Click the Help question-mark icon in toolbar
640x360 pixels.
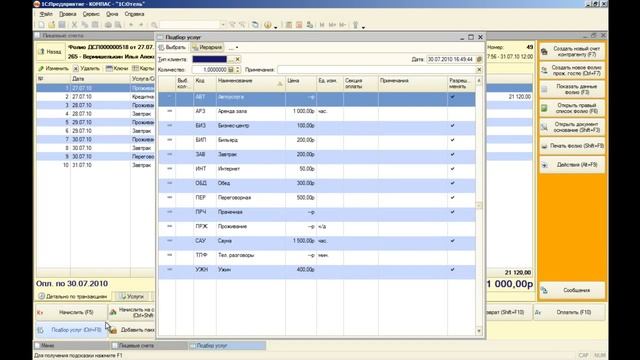pyautogui.click(x=268, y=25)
